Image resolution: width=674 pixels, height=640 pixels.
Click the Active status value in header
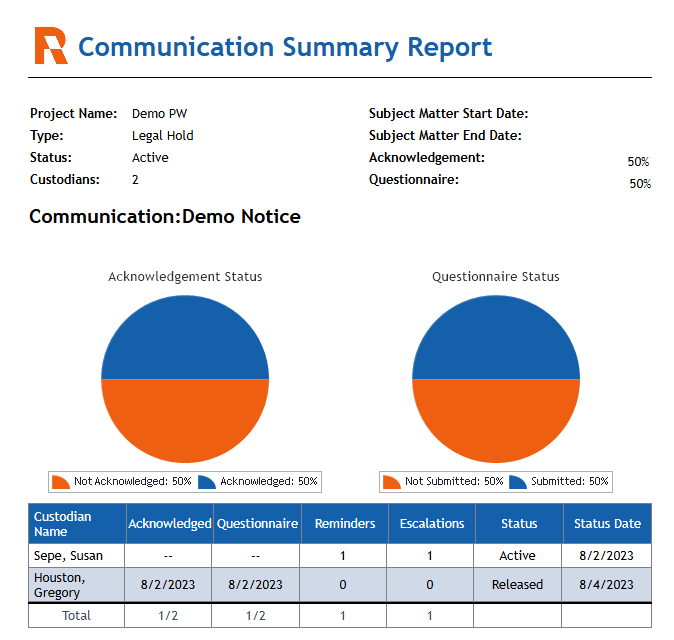[150, 158]
